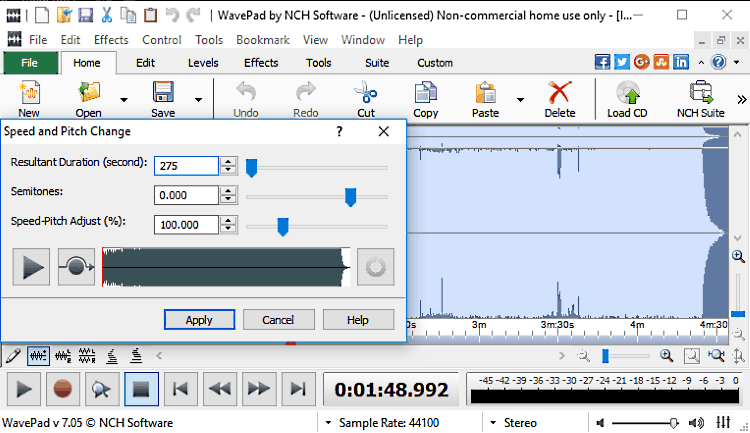Image resolution: width=750 pixels, height=433 pixels.
Task: Expand the Paste button dropdown arrow
Action: click(x=520, y=100)
